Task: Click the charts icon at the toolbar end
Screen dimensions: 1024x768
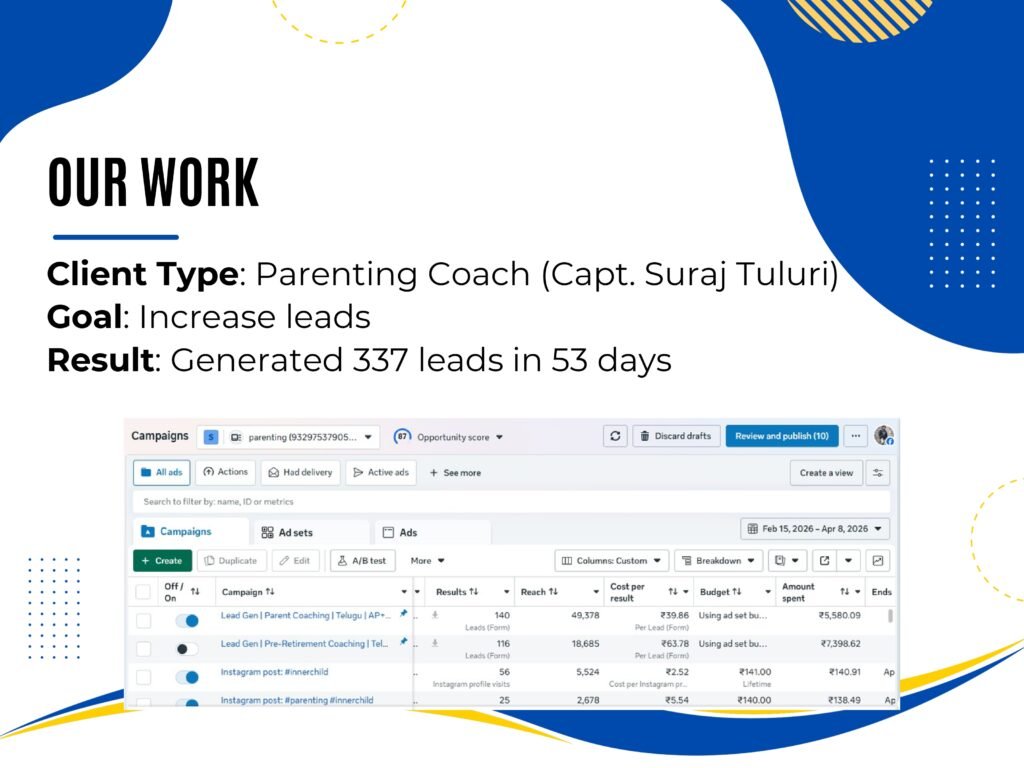Action: (x=878, y=560)
